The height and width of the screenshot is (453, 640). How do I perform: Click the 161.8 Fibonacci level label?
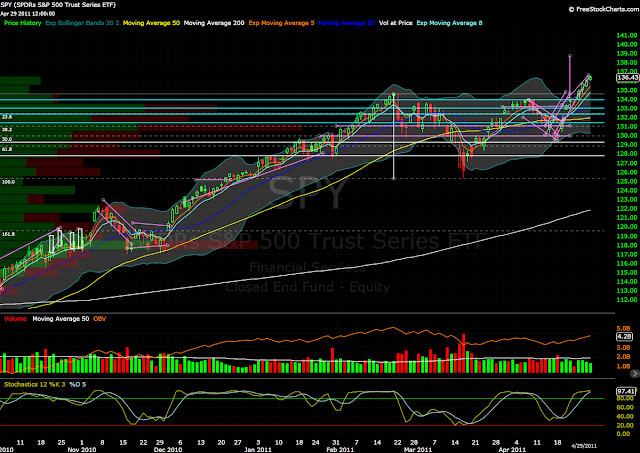click(8, 234)
